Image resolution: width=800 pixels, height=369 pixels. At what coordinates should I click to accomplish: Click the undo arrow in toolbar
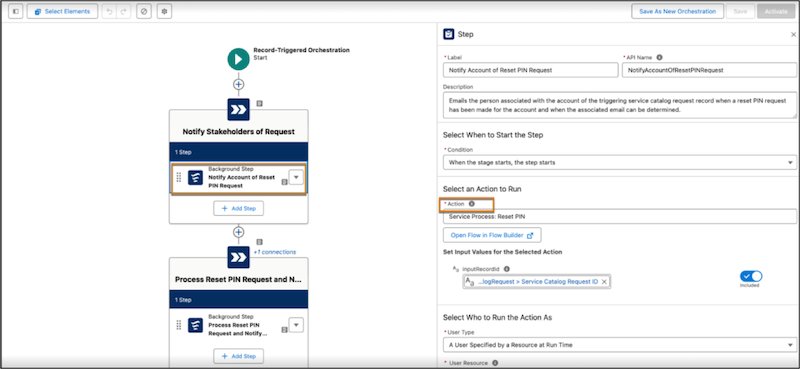coord(109,11)
